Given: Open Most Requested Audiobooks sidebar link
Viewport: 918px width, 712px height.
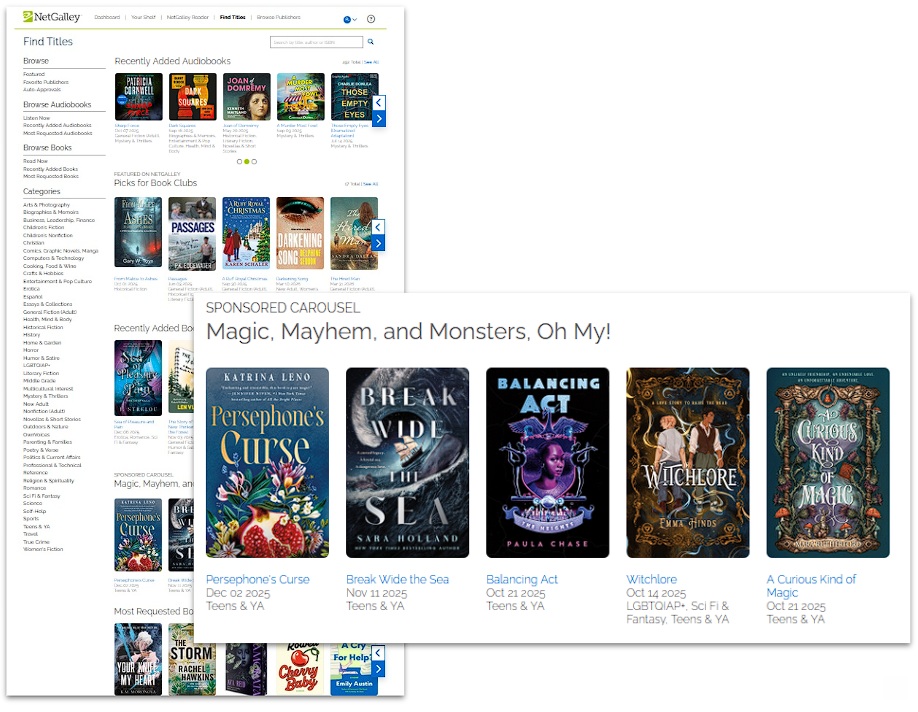Looking at the screenshot, I should pyautogui.click(x=57, y=134).
